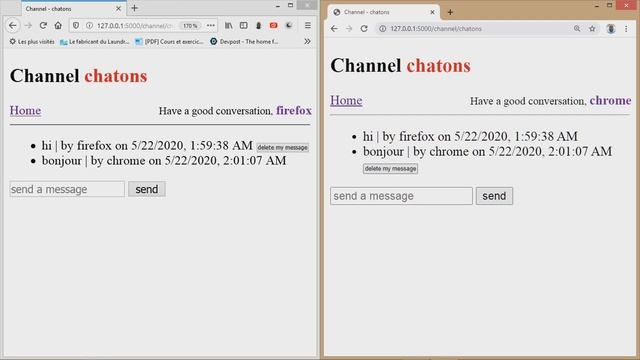
Task: Follow the Home link in the Chrome page
Action: 346,100
